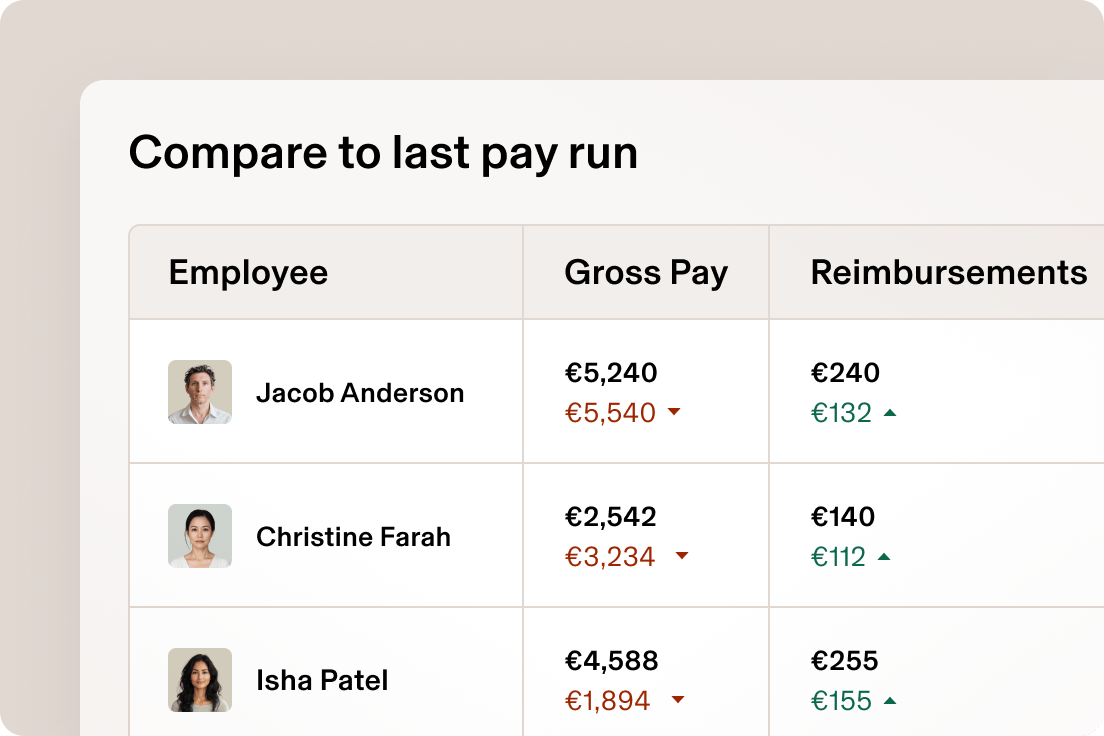
Task: Open Christine Farah's employee record
Action: point(353,536)
